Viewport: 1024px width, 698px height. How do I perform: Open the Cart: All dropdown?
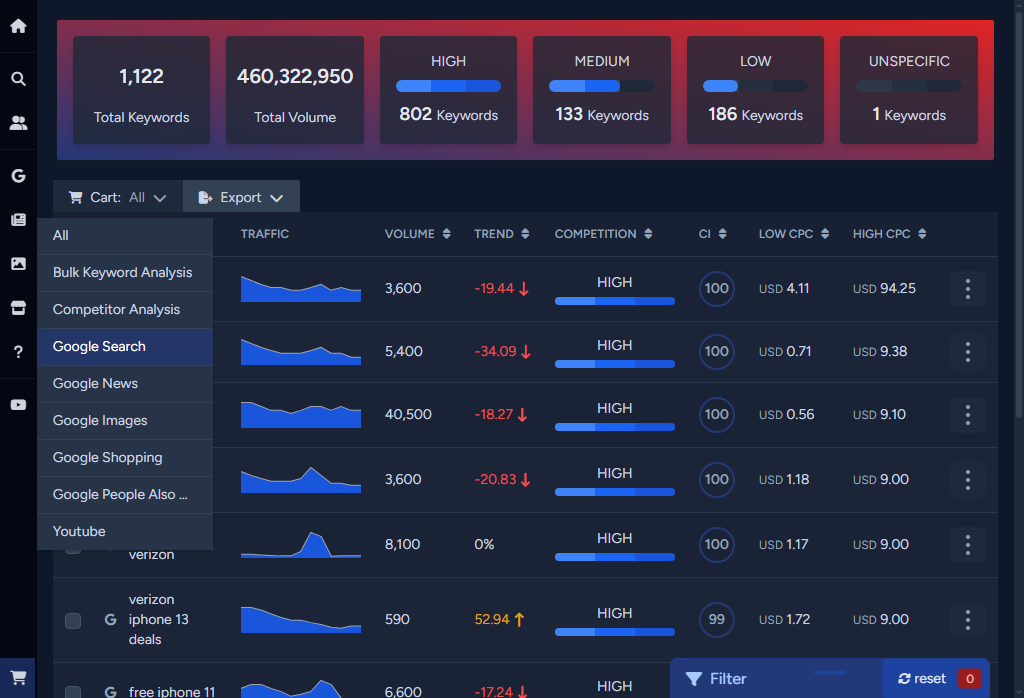coord(118,197)
